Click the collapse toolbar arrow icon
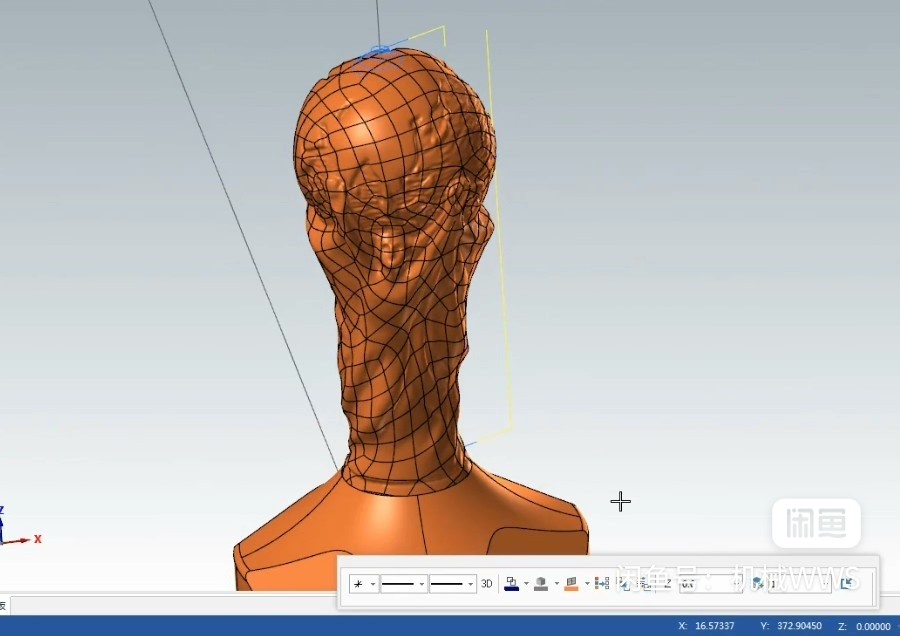 847,584
